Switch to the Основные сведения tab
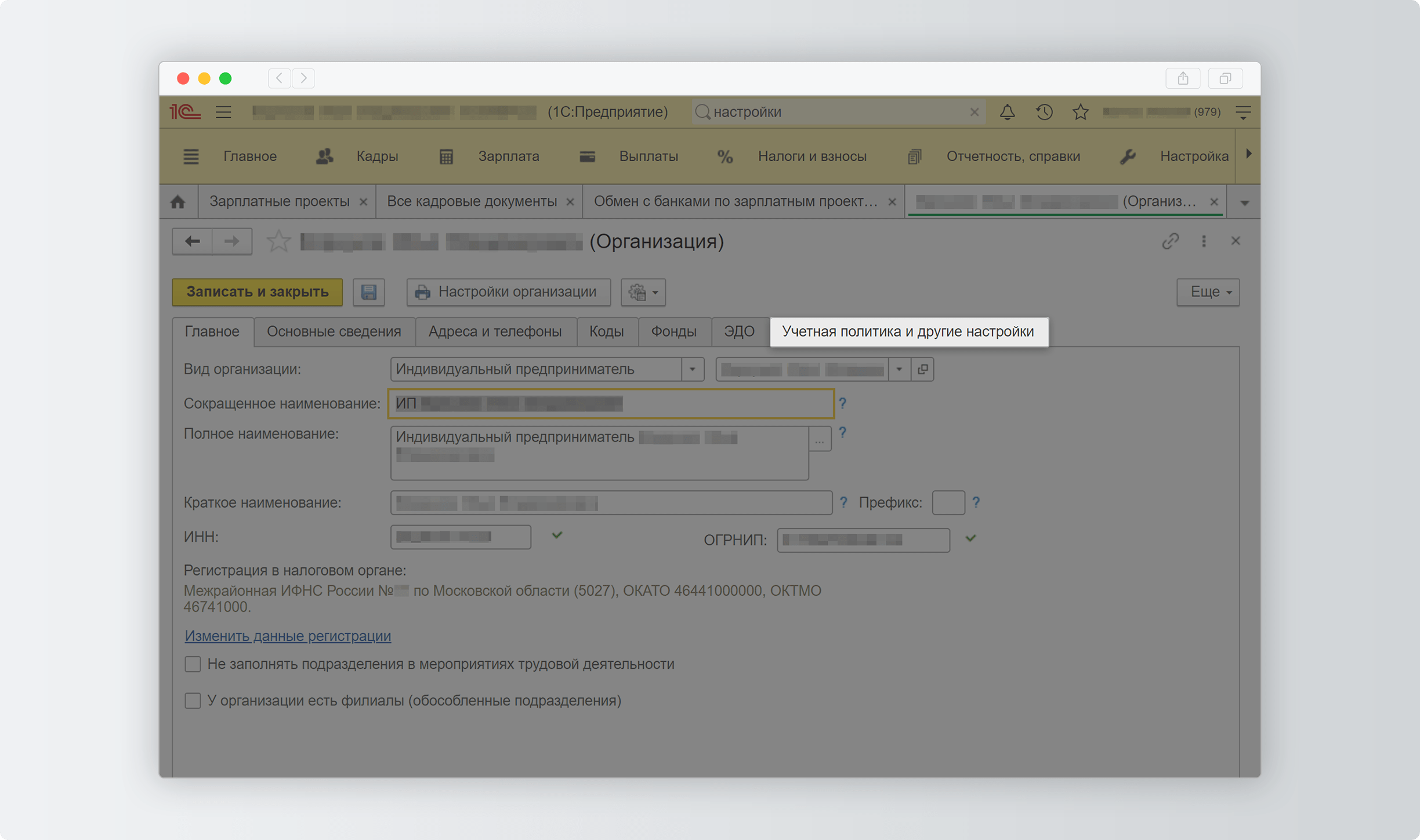1420x840 pixels. pyautogui.click(x=334, y=331)
